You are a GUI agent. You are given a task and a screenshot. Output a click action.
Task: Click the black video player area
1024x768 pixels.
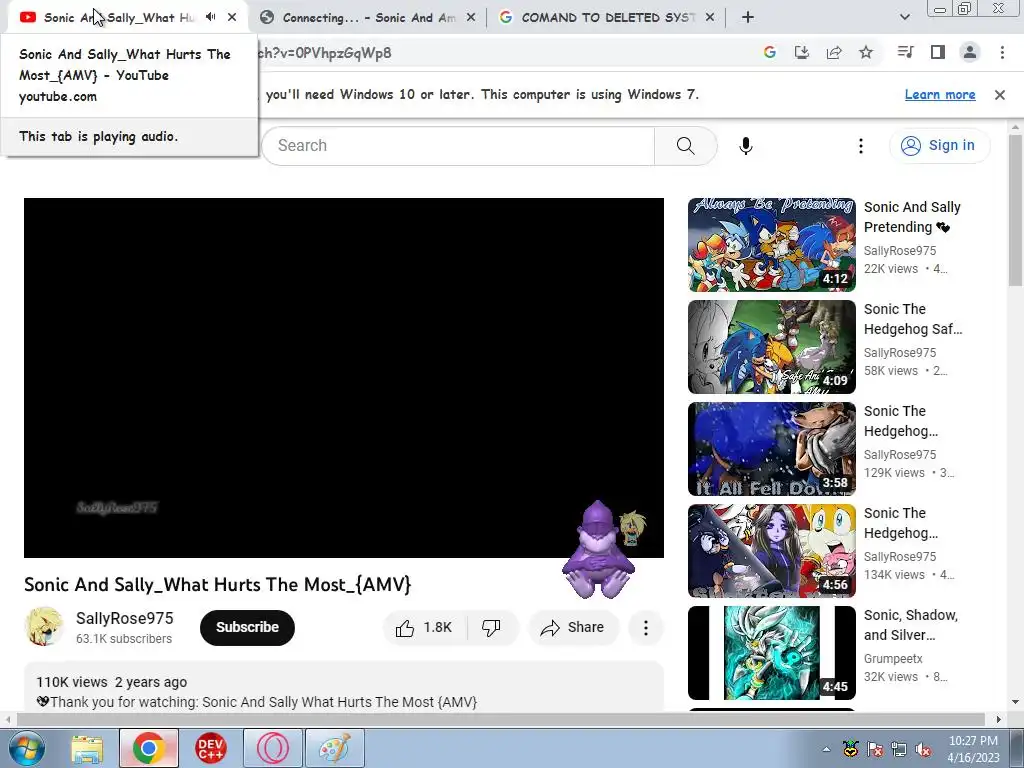(x=344, y=377)
